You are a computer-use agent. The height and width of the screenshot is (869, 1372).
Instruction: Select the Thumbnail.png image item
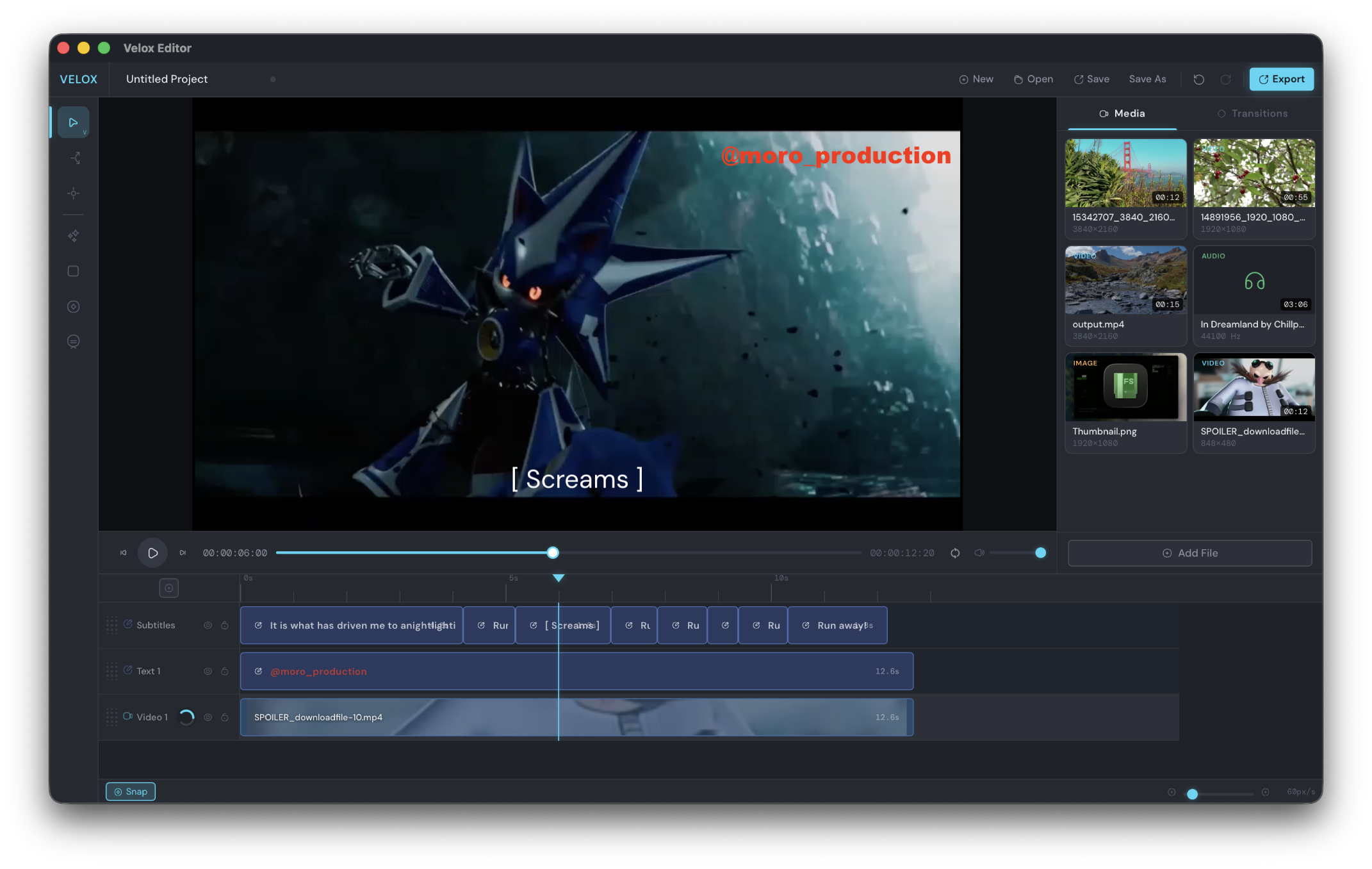(x=1125, y=403)
